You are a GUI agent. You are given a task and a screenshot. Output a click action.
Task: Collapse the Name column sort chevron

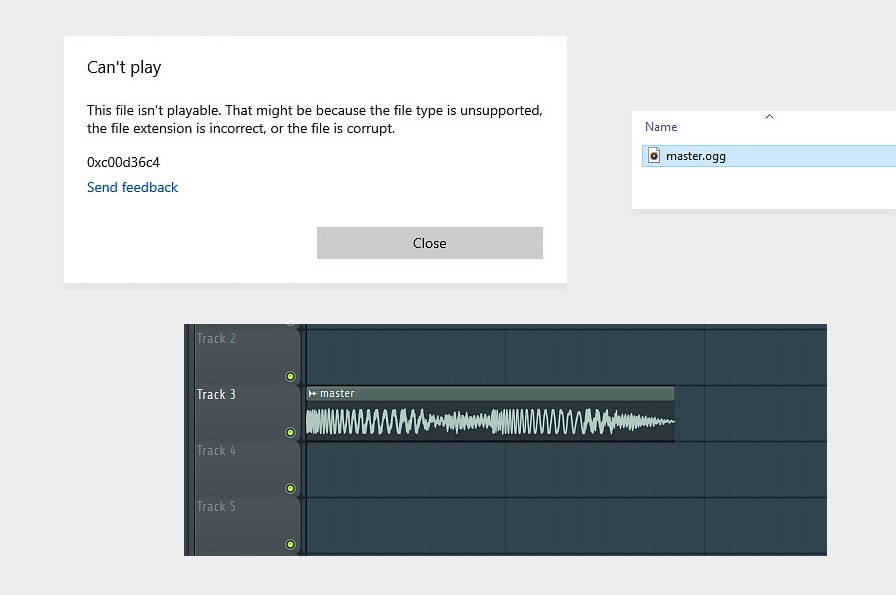pos(769,117)
